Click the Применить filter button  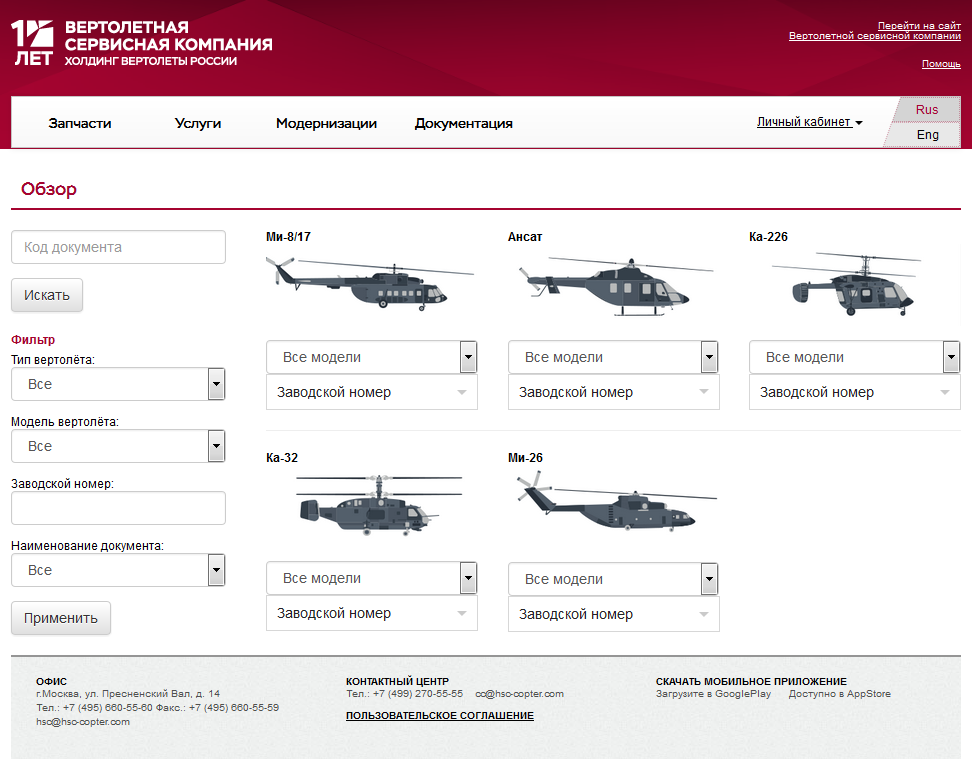point(61,618)
